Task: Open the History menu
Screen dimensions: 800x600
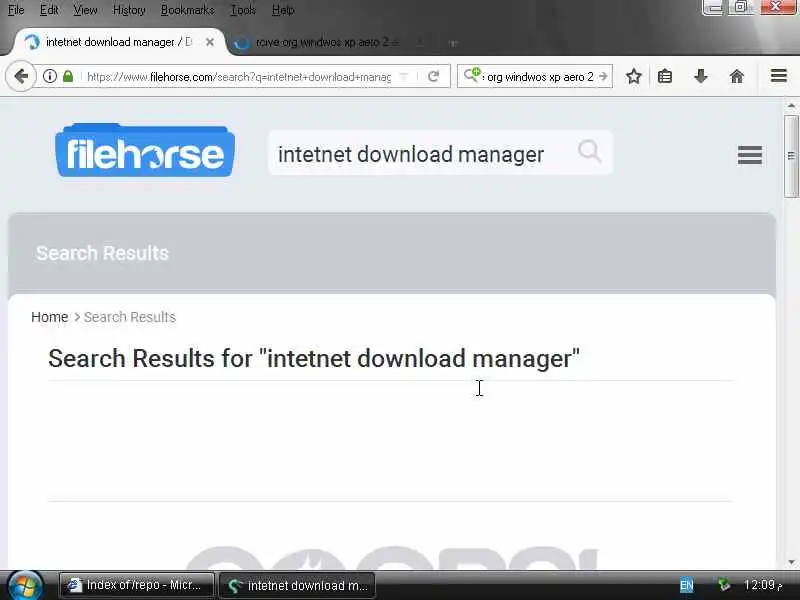Action: coord(129,10)
